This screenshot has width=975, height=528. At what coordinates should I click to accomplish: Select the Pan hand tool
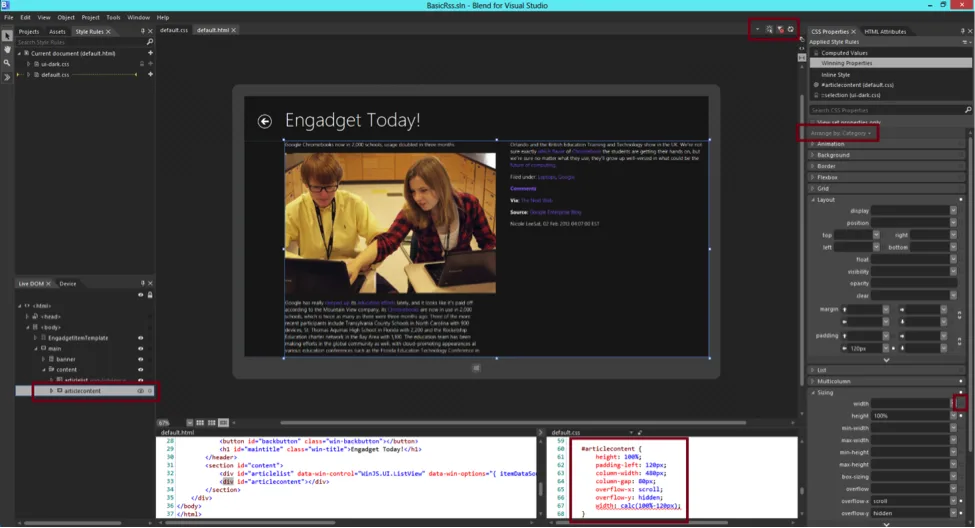pos(7,50)
